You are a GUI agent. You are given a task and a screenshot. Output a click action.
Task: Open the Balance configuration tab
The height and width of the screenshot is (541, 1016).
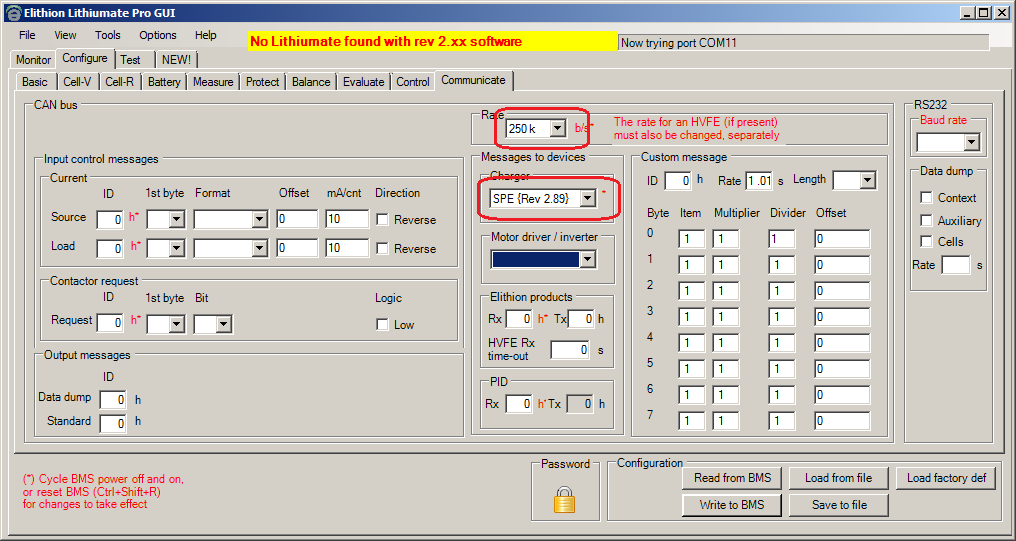(x=311, y=82)
